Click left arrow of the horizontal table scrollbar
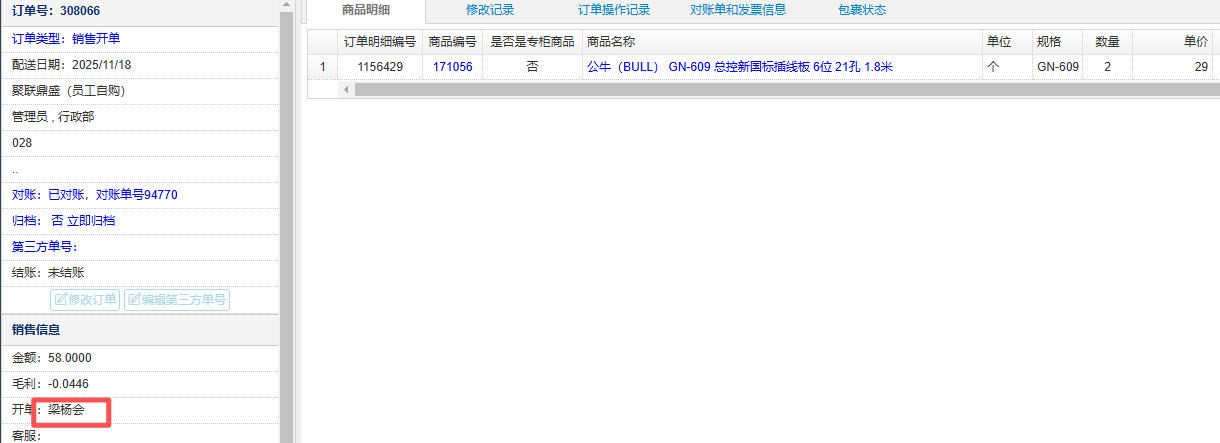This screenshot has height=443, width=1220. point(346,90)
